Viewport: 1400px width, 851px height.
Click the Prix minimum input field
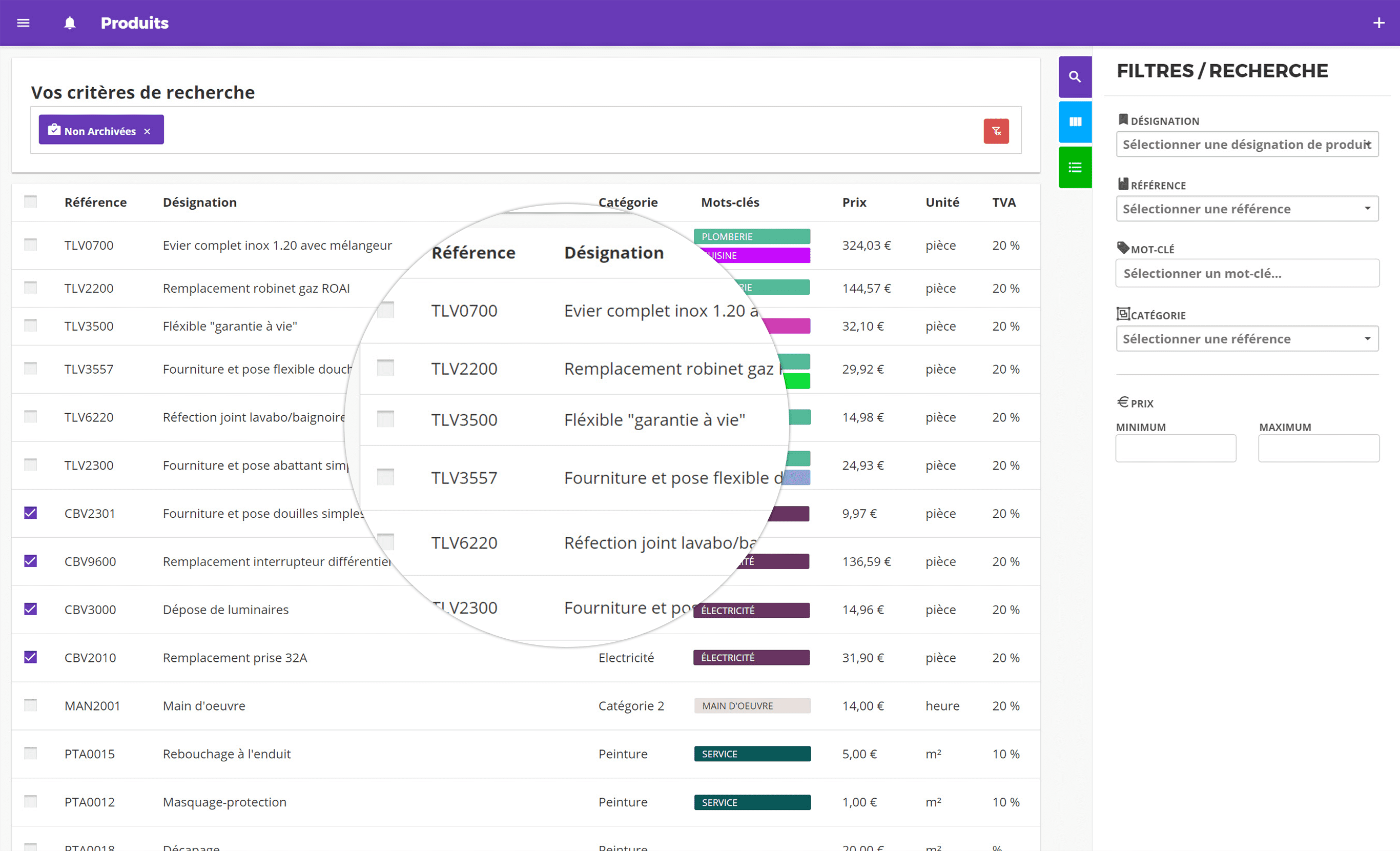(x=1176, y=448)
